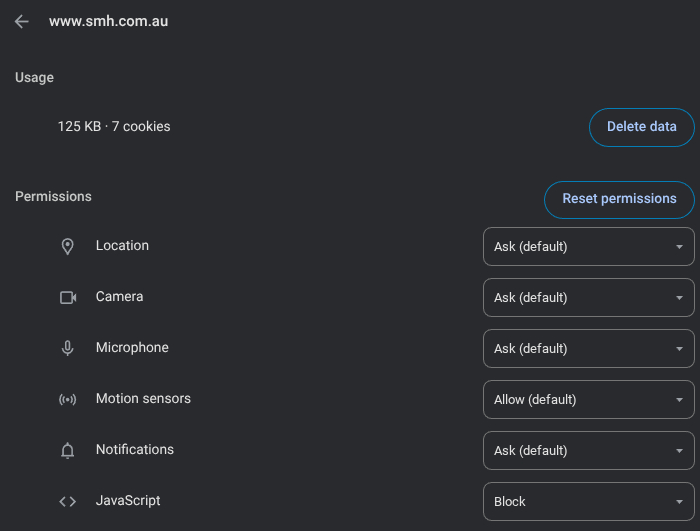
Task: Click the JavaScript permission label
Action: click(128, 501)
